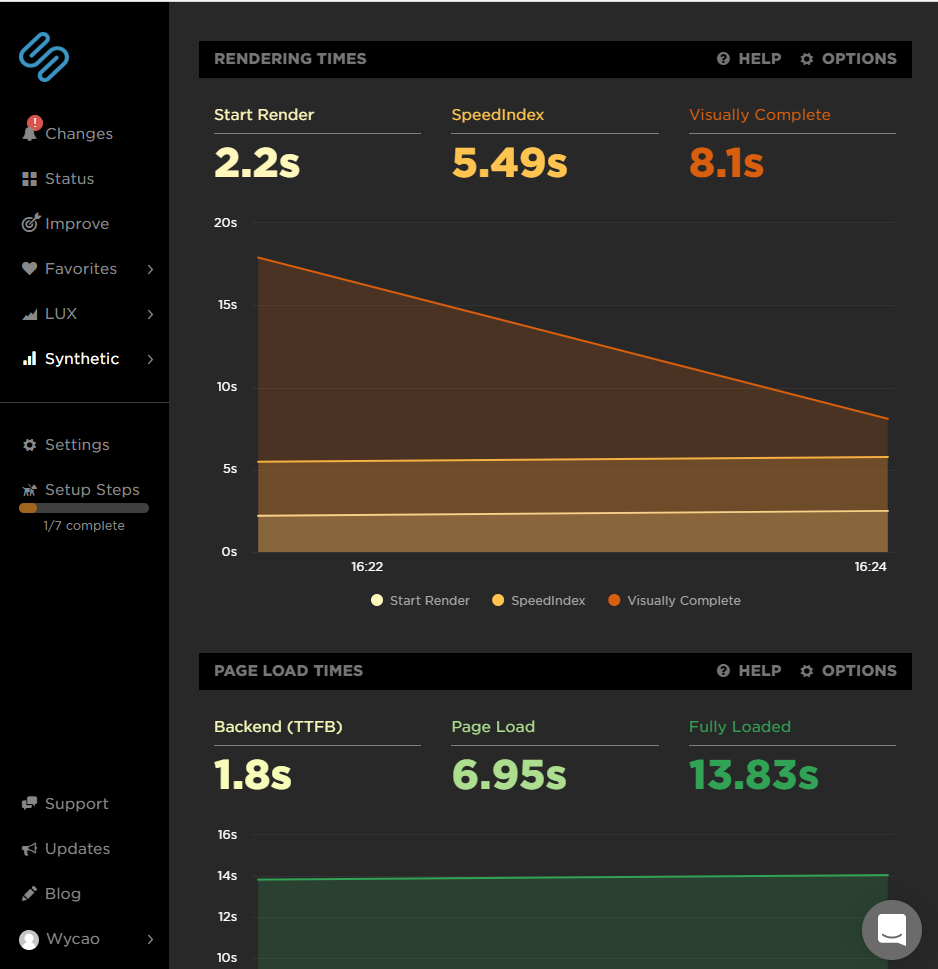Click the Status grid icon
Screen dimensions: 938x969
(x=29, y=179)
